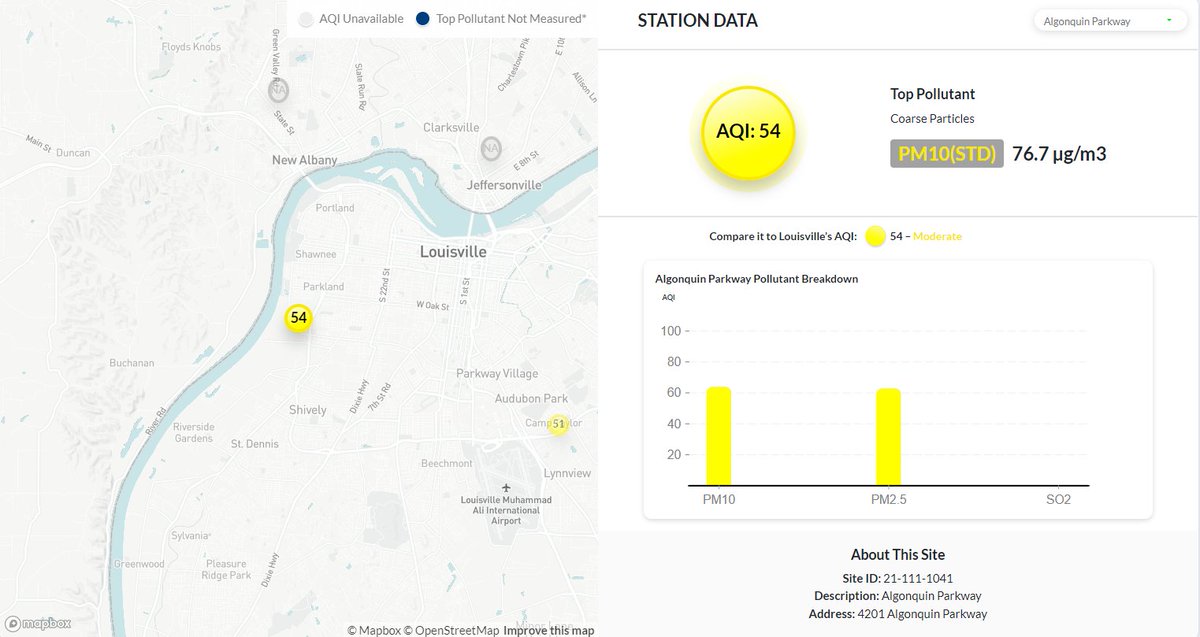1200x637 pixels.
Task: Click the Moderate label text
Action: (x=937, y=236)
